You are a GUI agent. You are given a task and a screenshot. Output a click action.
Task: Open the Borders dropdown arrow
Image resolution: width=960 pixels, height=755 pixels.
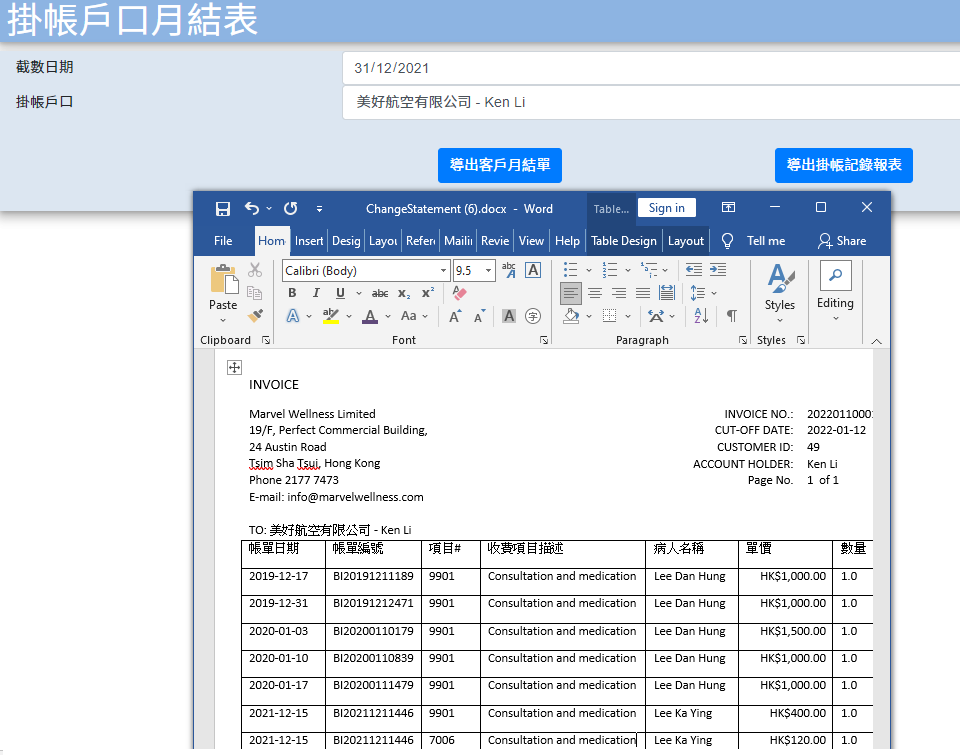click(628, 317)
